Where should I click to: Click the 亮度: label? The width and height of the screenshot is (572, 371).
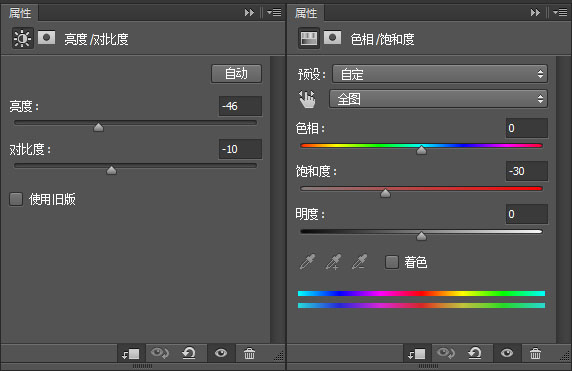pyautogui.click(x=24, y=107)
